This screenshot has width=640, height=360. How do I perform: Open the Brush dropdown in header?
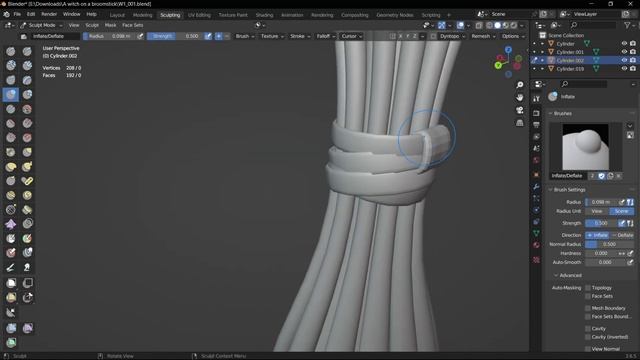pyautogui.click(x=245, y=36)
